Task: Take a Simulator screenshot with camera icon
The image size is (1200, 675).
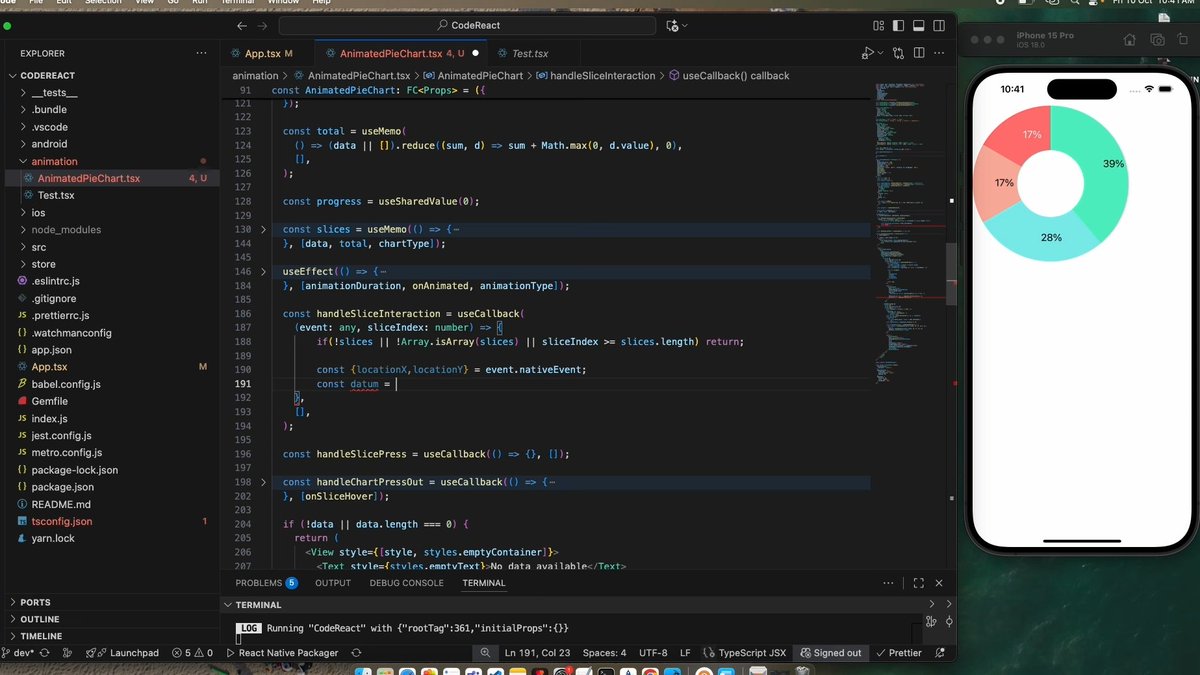Action: tap(1156, 40)
